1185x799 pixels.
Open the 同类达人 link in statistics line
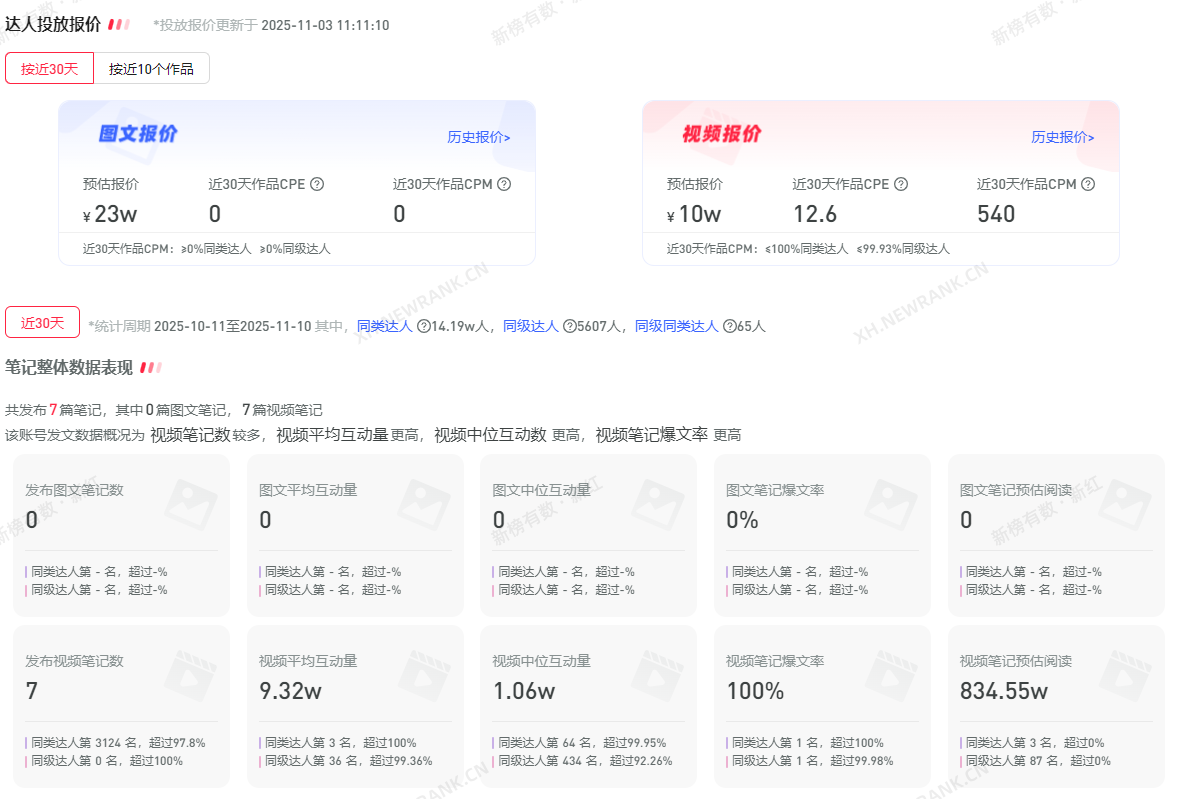tap(384, 326)
